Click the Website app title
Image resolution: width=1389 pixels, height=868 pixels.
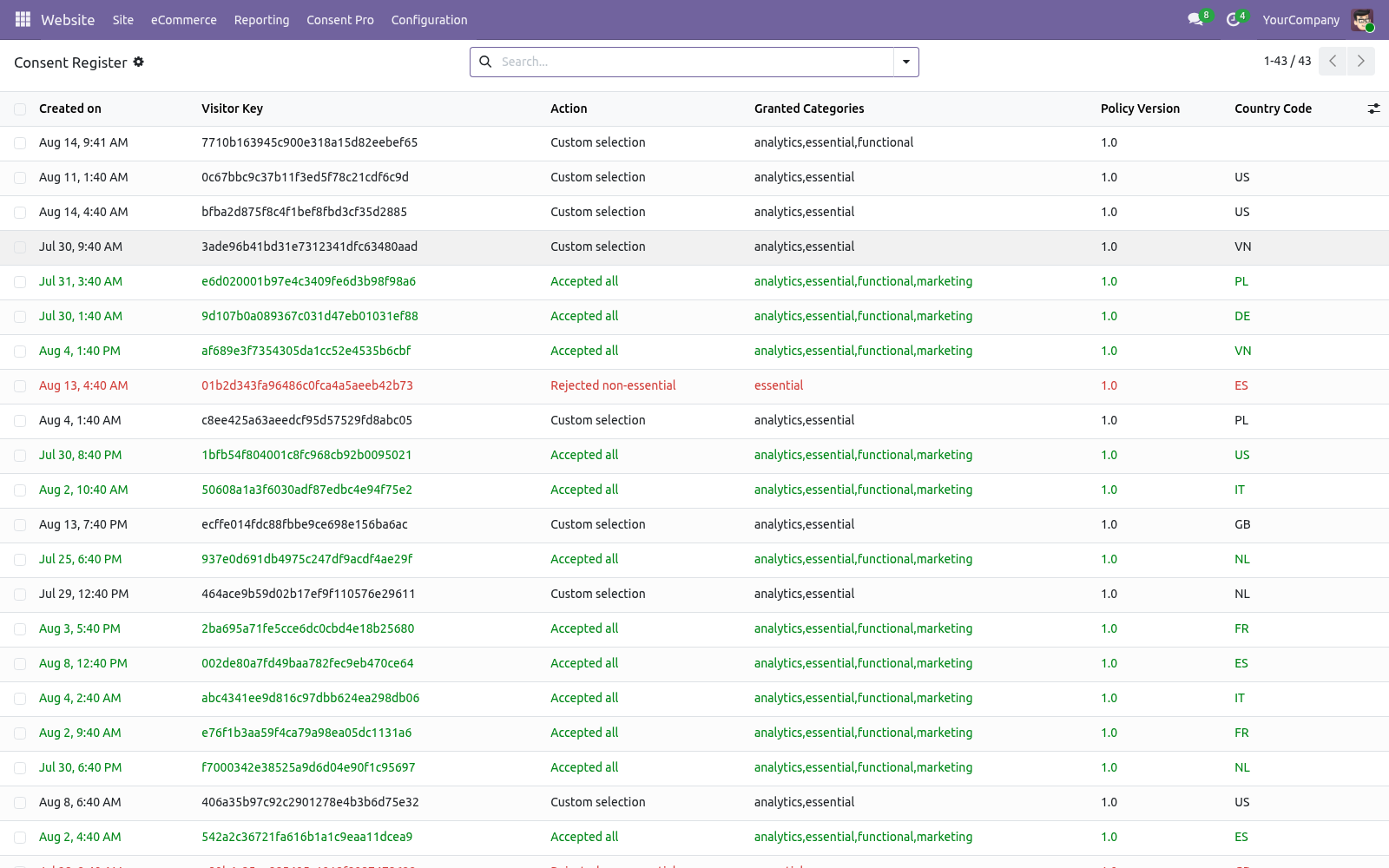click(x=68, y=20)
